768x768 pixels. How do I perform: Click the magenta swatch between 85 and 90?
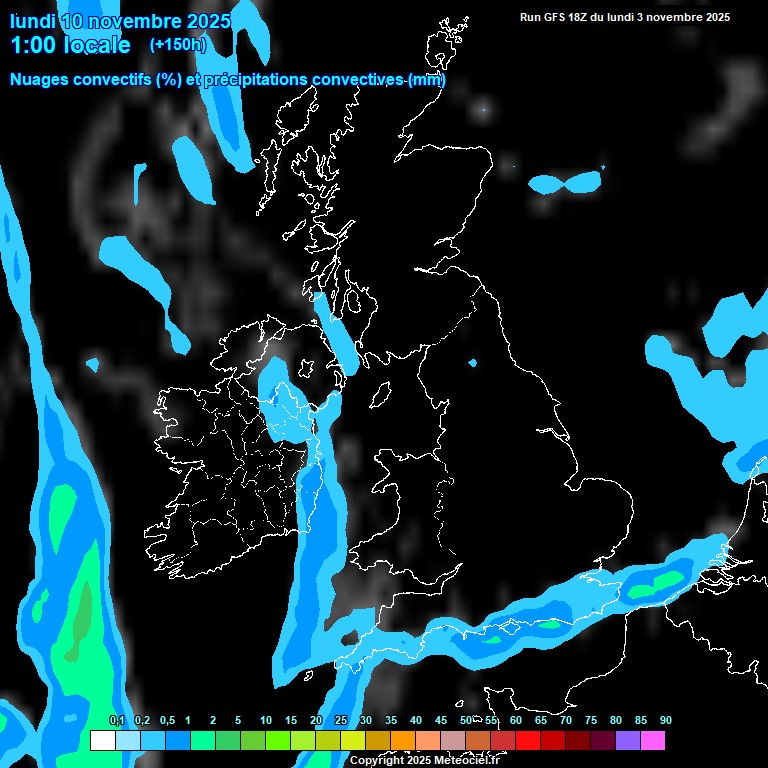[652, 740]
